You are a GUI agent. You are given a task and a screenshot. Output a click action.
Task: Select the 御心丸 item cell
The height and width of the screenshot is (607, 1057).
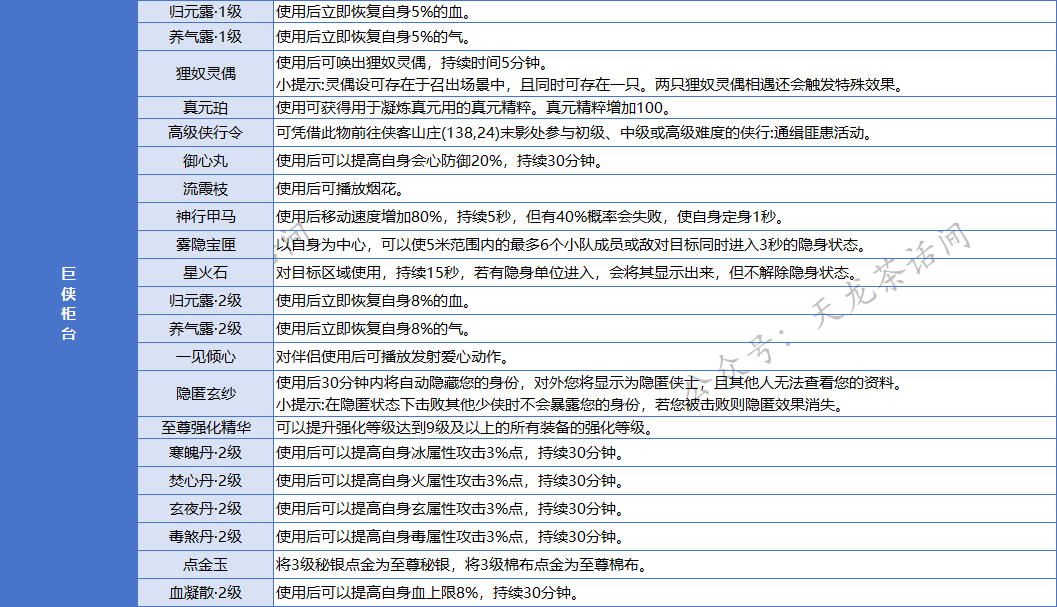(206, 161)
